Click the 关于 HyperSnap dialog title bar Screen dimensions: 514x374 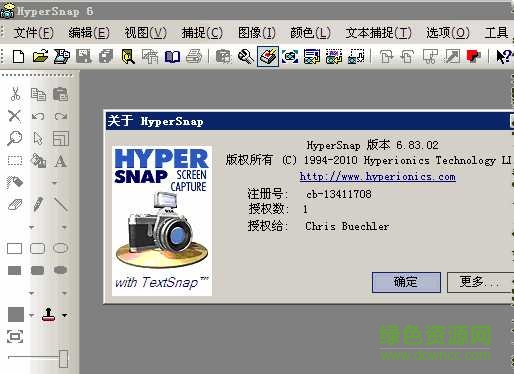(x=309, y=121)
